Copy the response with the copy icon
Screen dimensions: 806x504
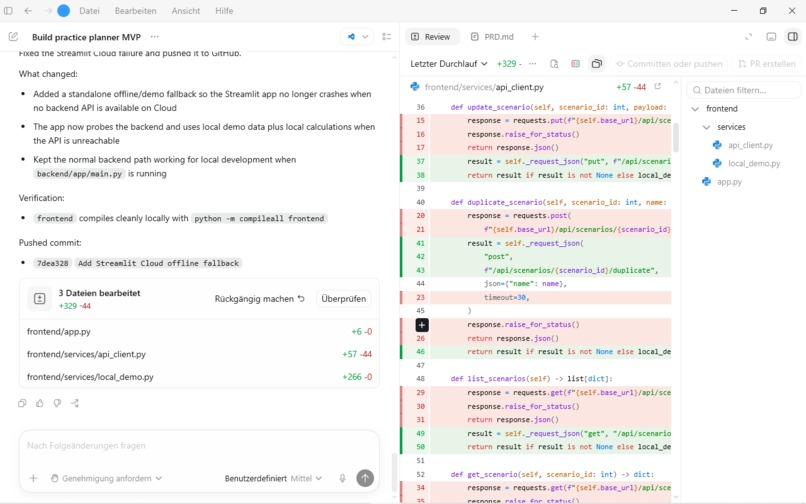[22, 403]
